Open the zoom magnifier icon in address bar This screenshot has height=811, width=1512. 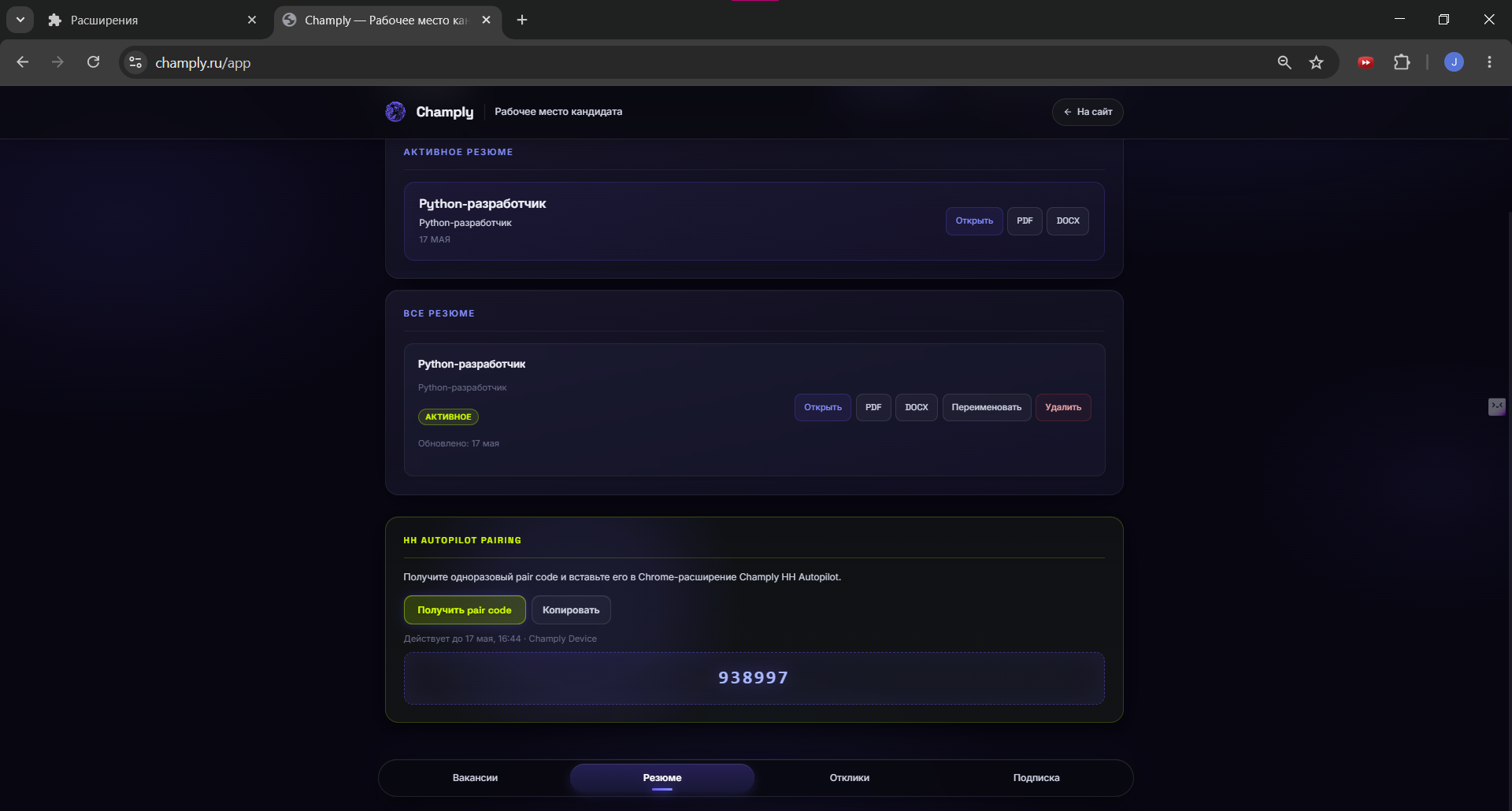pos(1284,62)
